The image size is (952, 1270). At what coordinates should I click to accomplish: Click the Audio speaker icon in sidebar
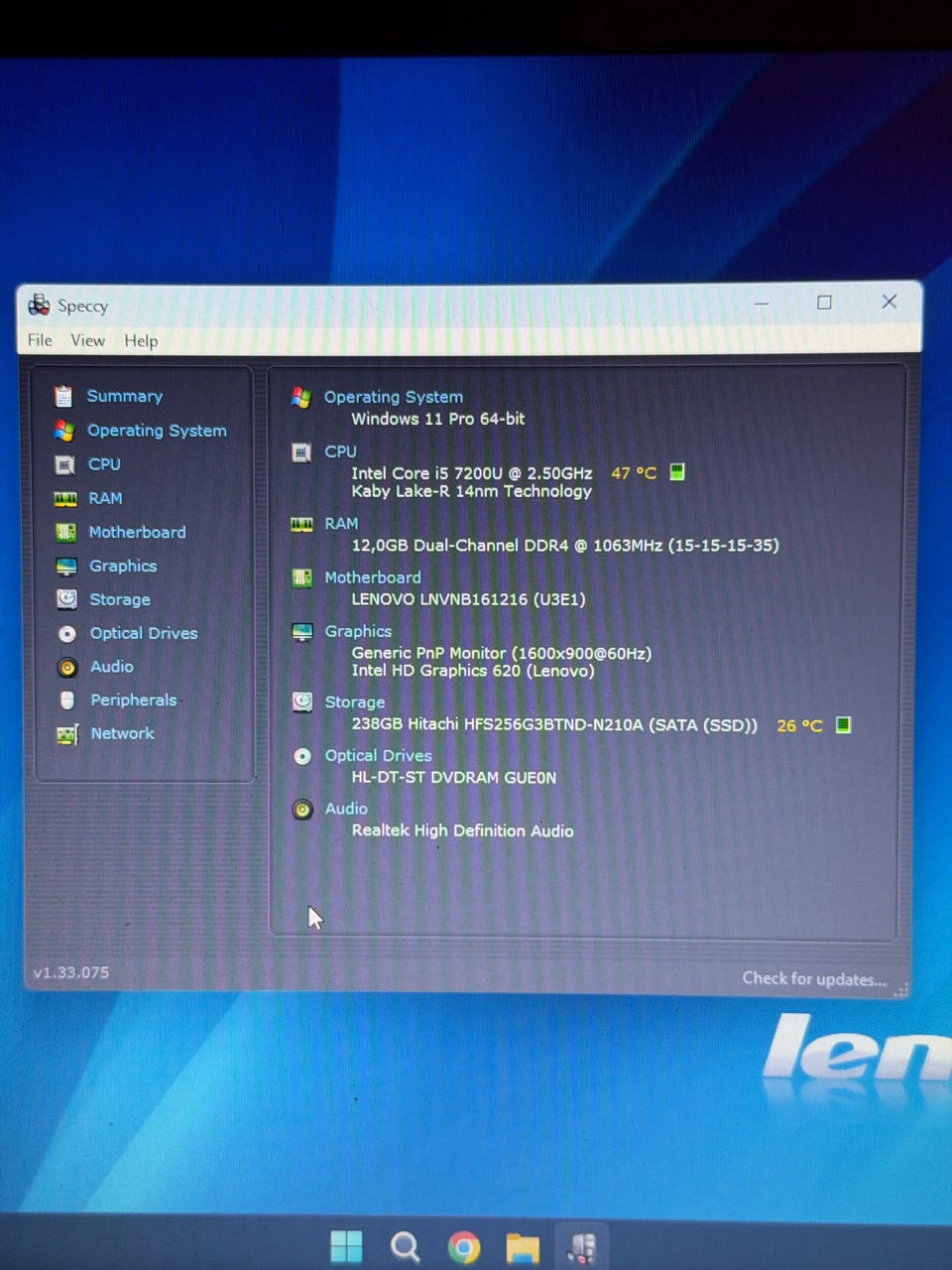pyautogui.click(x=67, y=668)
